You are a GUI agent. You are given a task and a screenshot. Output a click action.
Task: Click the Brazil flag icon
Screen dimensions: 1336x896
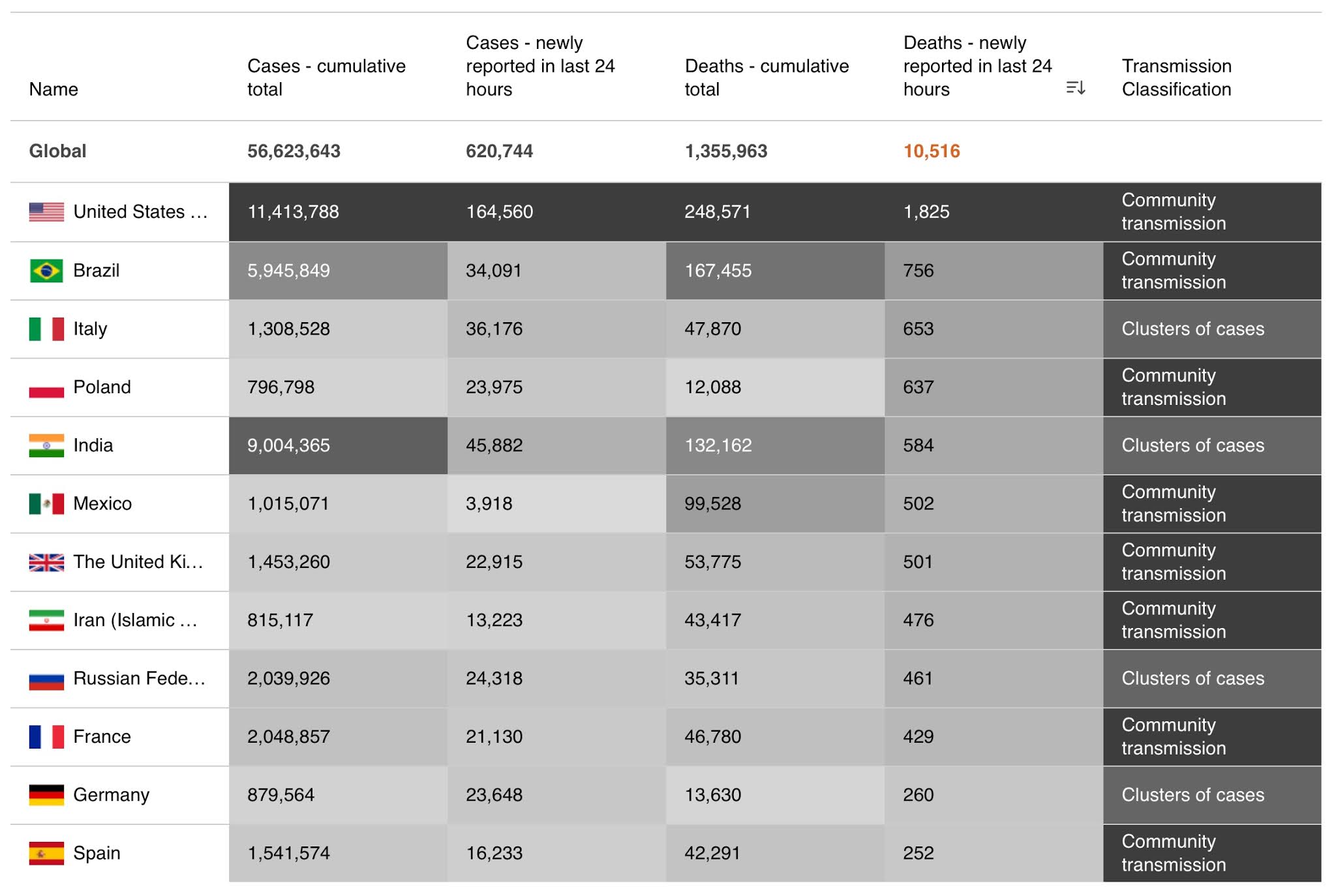click(46, 271)
